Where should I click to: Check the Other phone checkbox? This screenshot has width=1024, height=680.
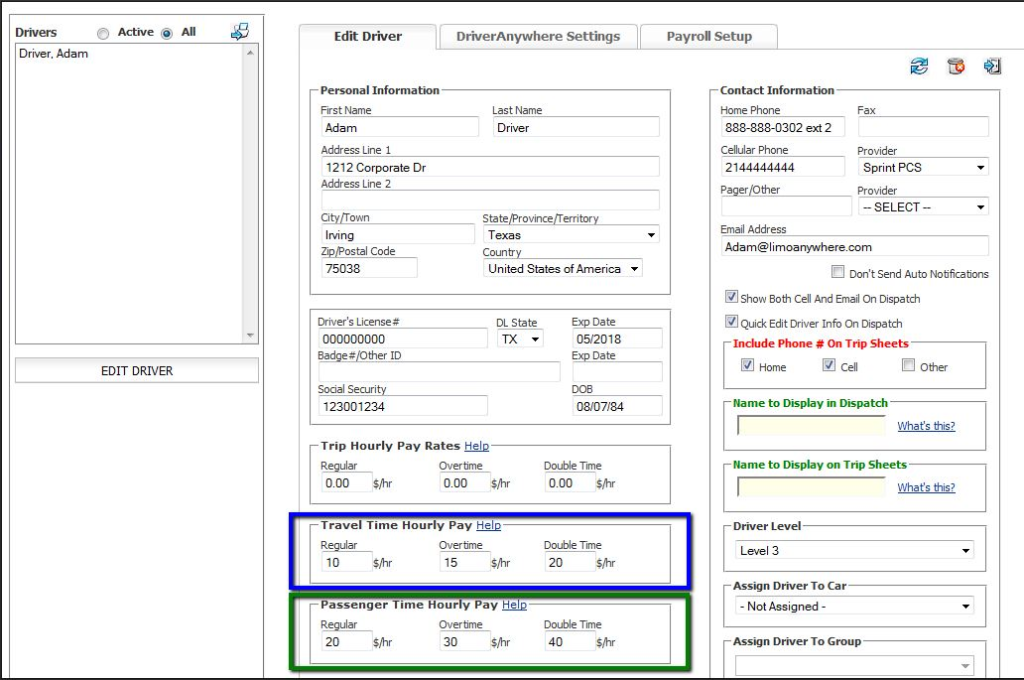coord(908,366)
